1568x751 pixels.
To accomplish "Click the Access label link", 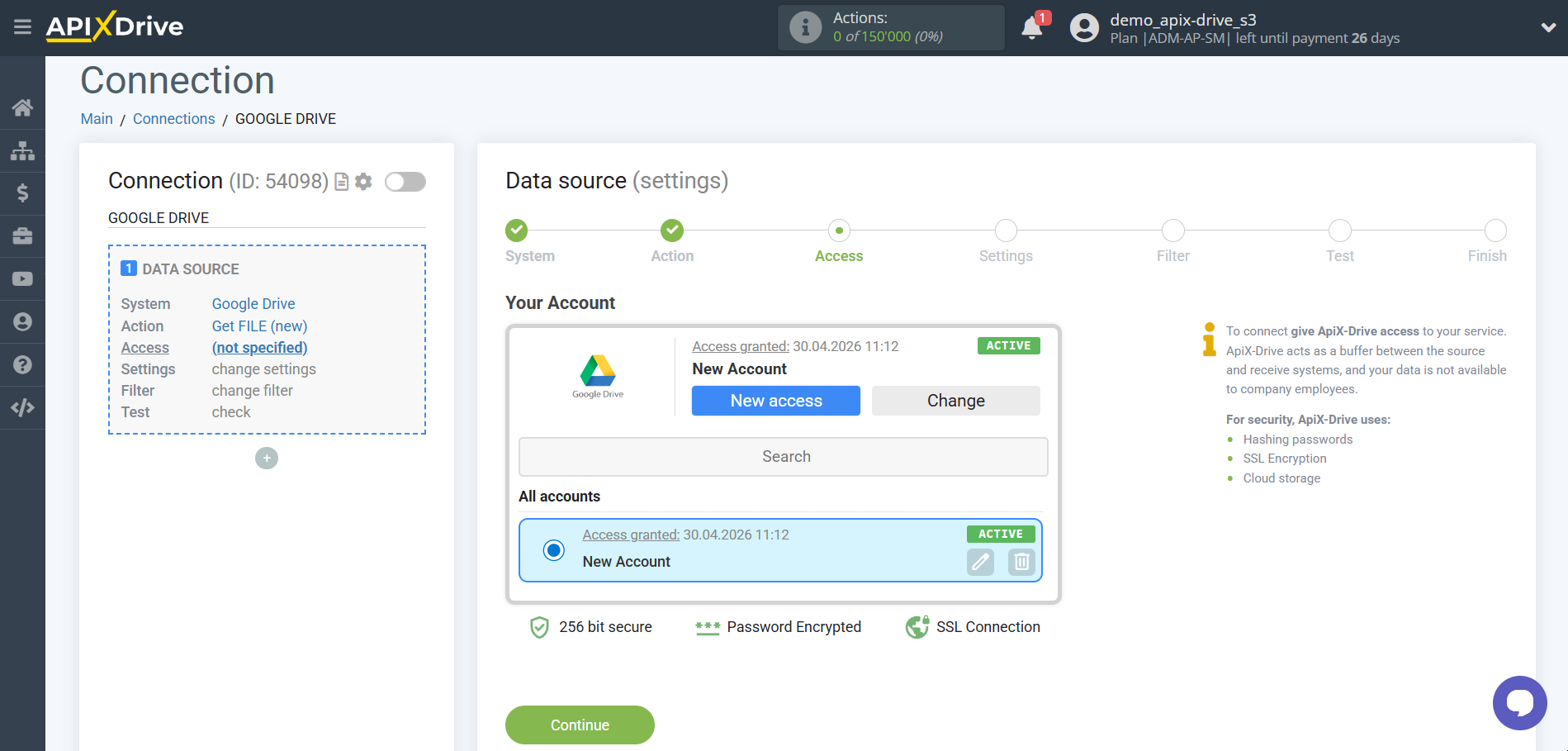I will [x=145, y=348].
